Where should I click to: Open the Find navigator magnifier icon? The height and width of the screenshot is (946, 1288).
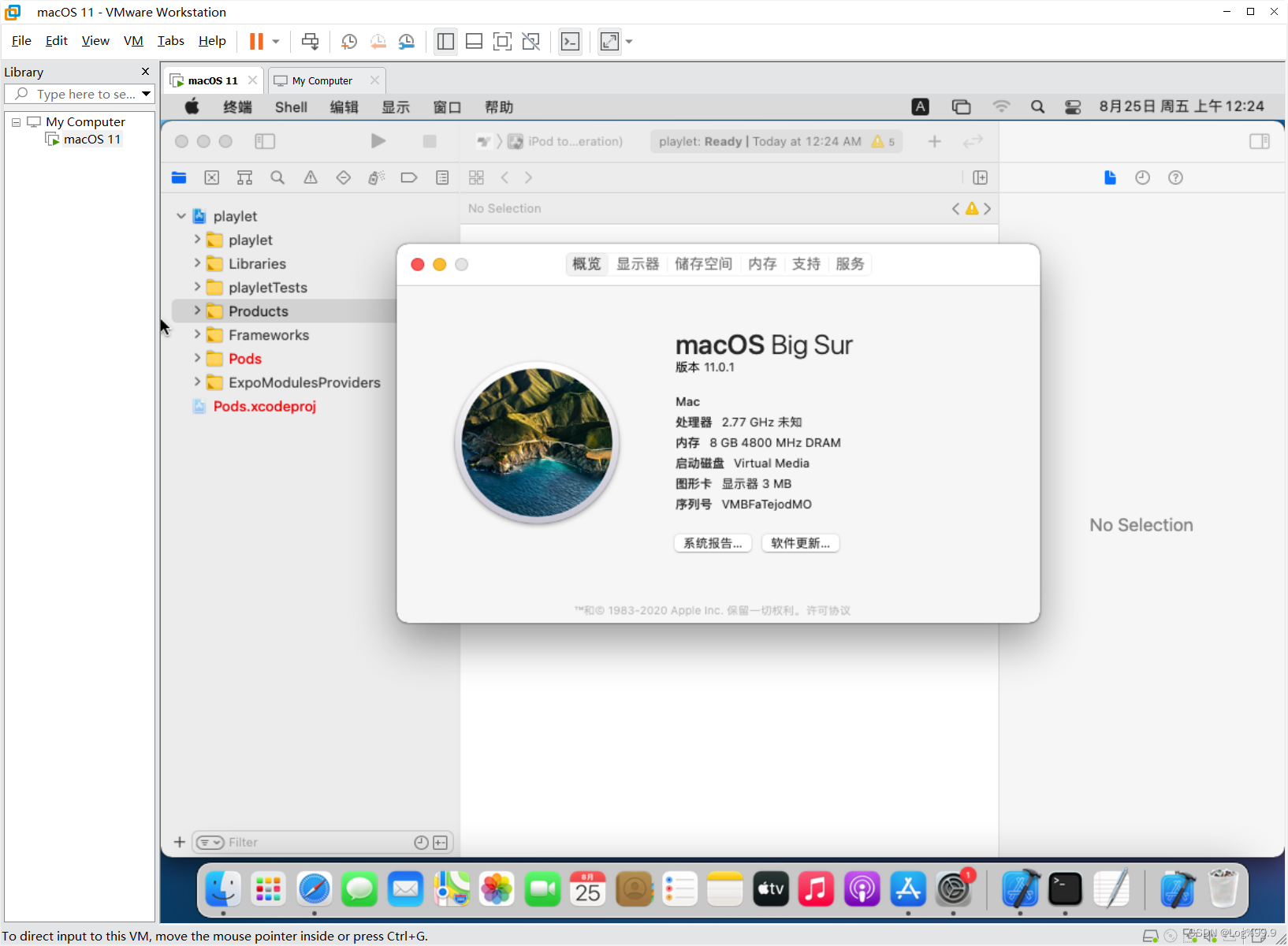click(277, 177)
